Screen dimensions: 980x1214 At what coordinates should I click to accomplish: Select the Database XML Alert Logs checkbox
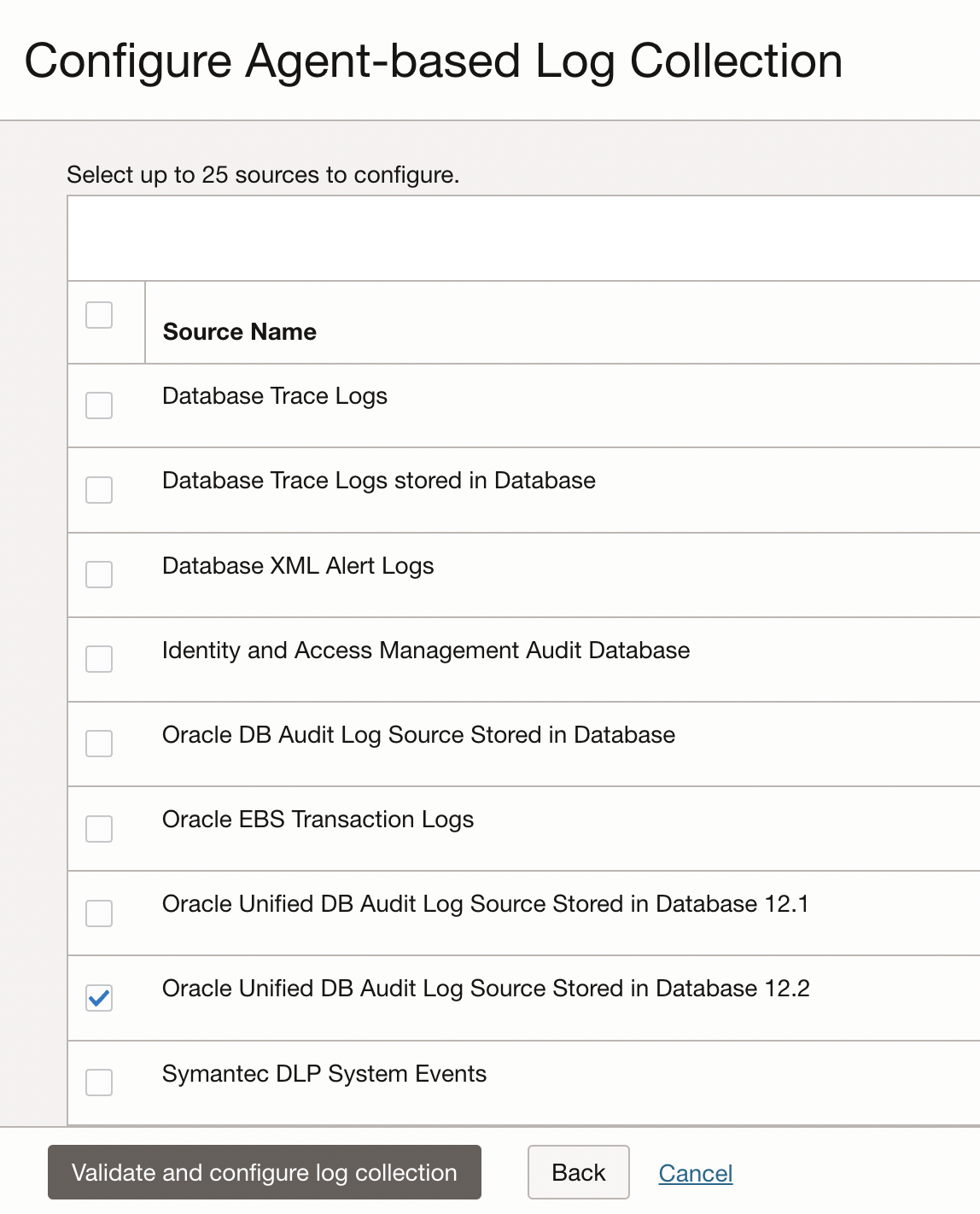(x=99, y=575)
